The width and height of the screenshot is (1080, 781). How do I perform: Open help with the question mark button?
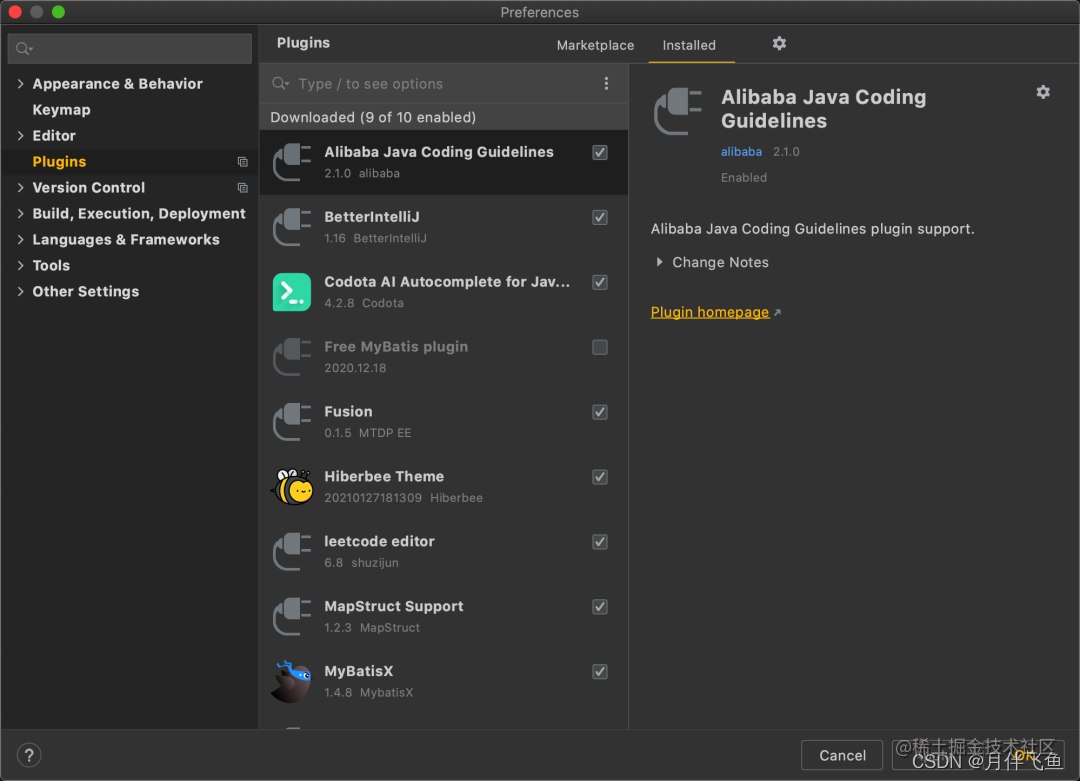point(29,756)
